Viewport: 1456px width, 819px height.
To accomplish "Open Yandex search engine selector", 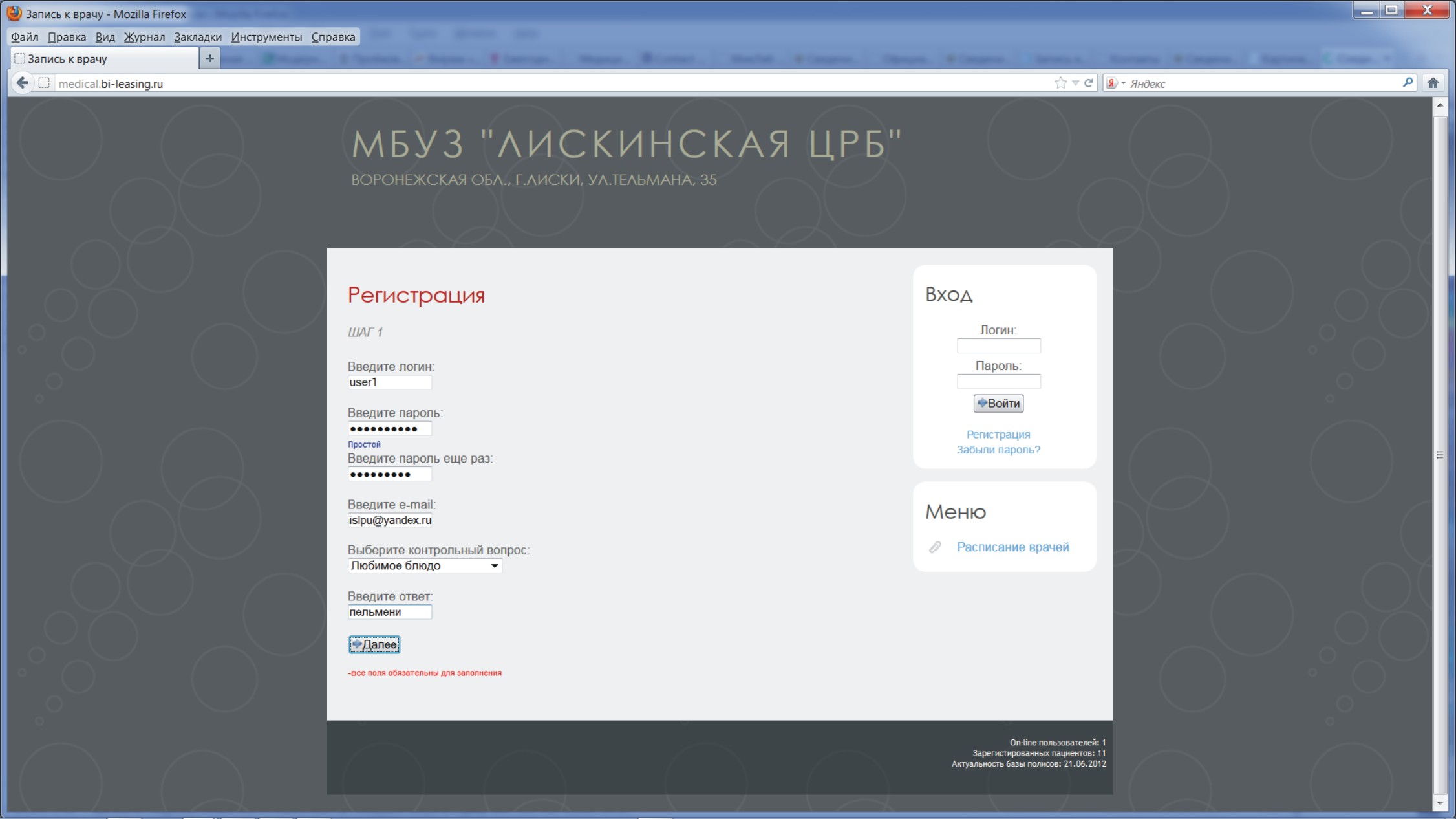I will (1116, 83).
